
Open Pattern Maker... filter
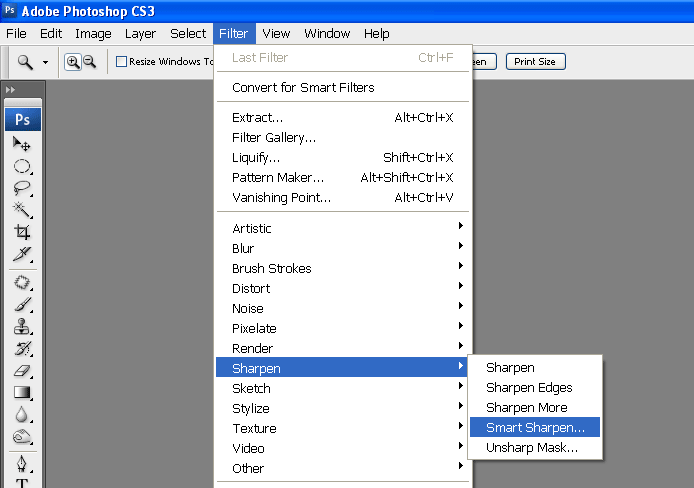click(342, 177)
